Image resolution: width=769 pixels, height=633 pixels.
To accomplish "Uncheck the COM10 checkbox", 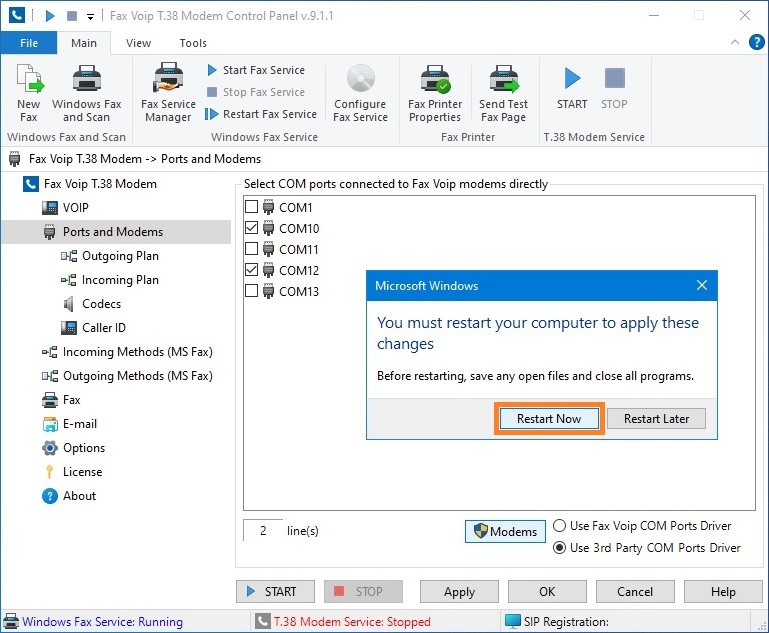I will [x=252, y=228].
